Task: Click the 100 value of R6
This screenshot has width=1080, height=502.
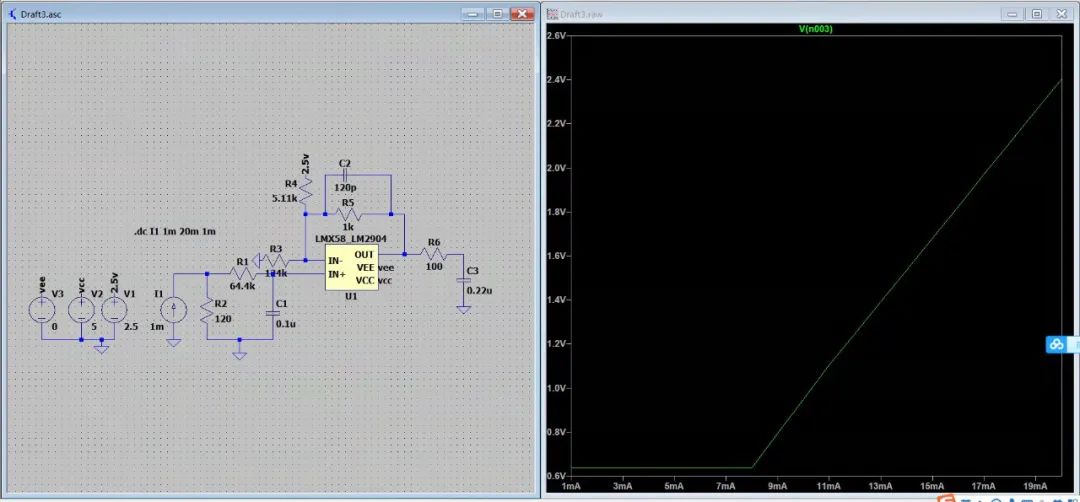Action: [x=434, y=266]
